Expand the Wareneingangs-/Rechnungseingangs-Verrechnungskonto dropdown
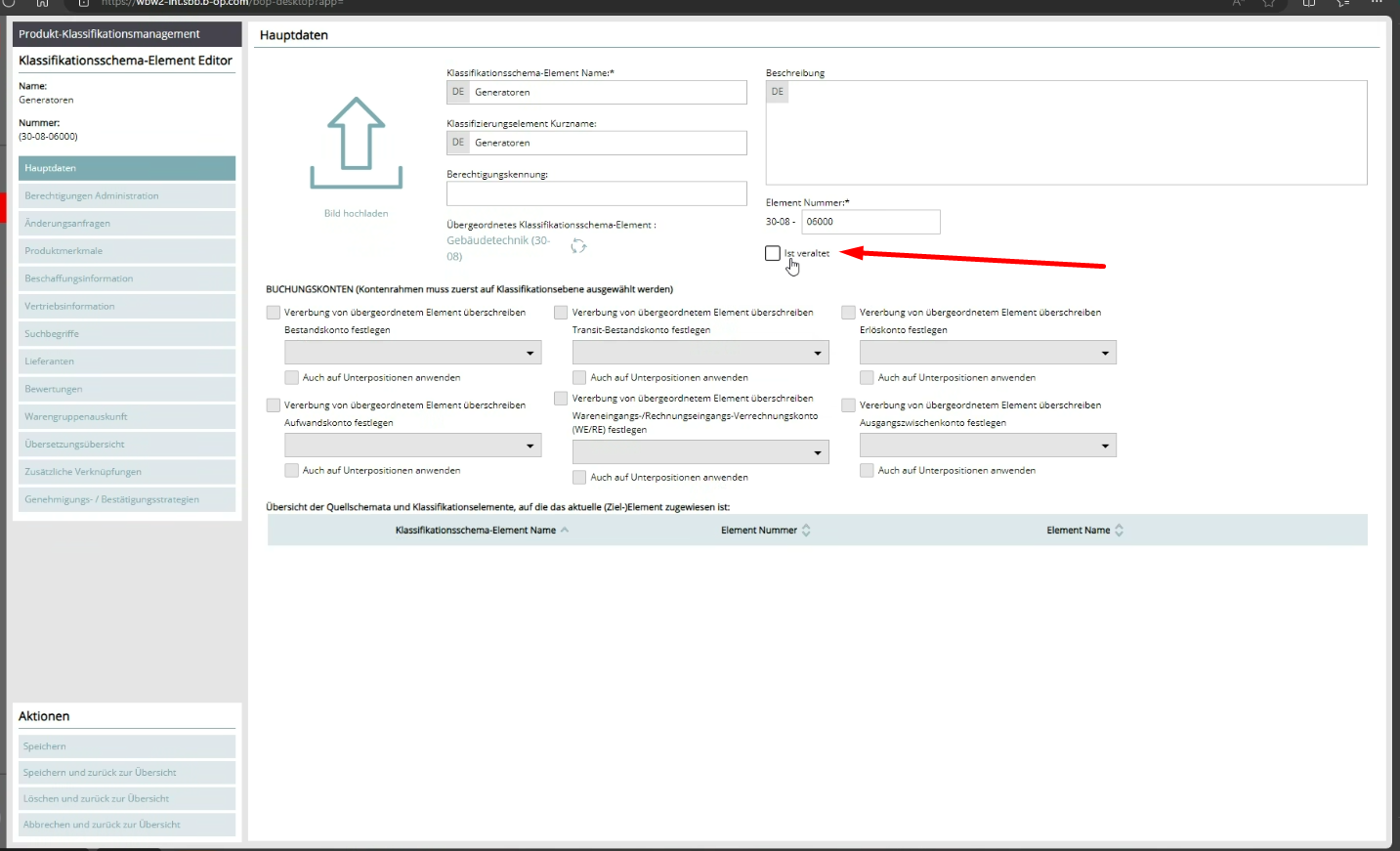This screenshot has height=851, width=1400. (700, 452)
